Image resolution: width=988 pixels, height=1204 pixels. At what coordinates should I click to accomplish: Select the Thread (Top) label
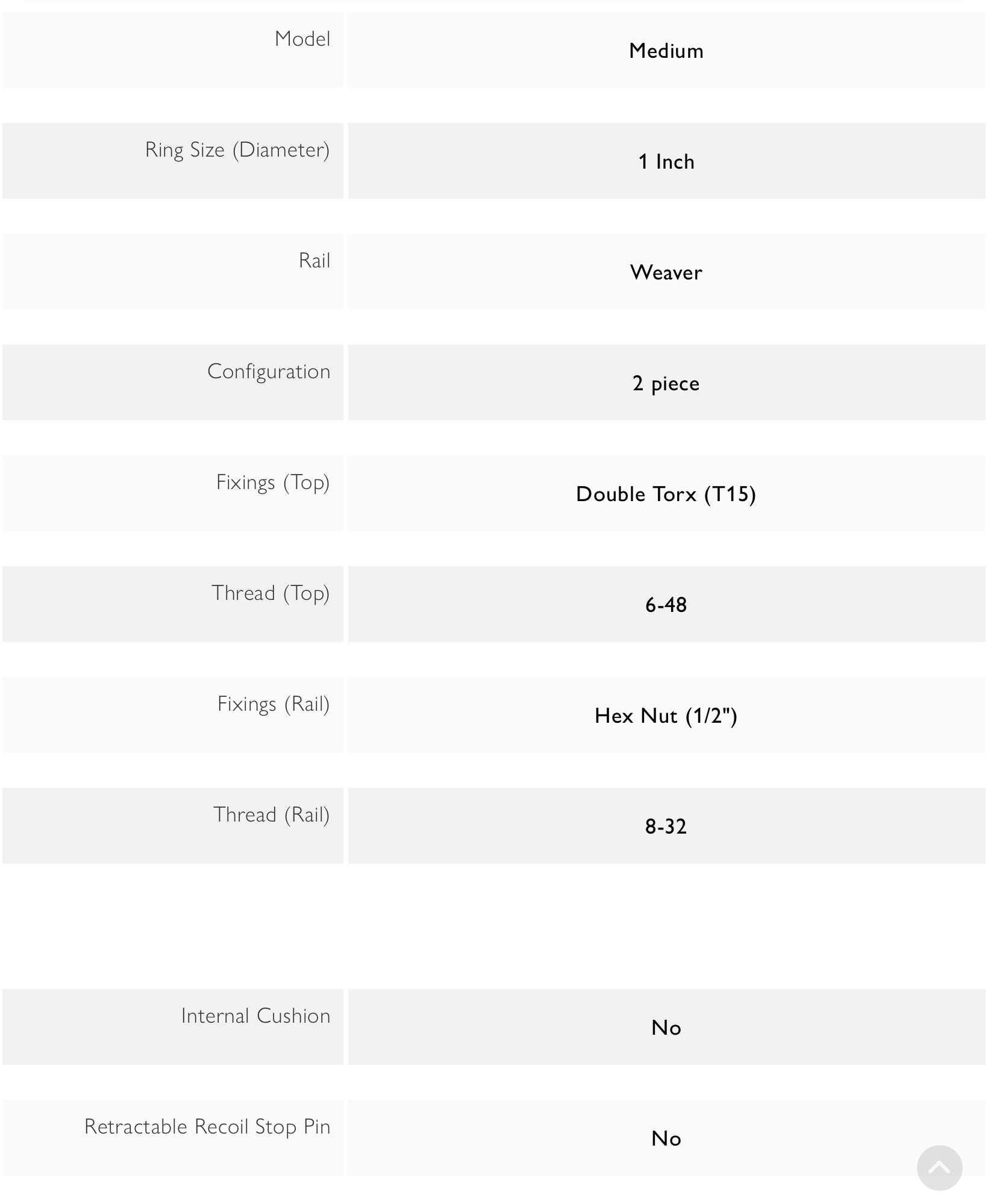[x=270, y=593]
